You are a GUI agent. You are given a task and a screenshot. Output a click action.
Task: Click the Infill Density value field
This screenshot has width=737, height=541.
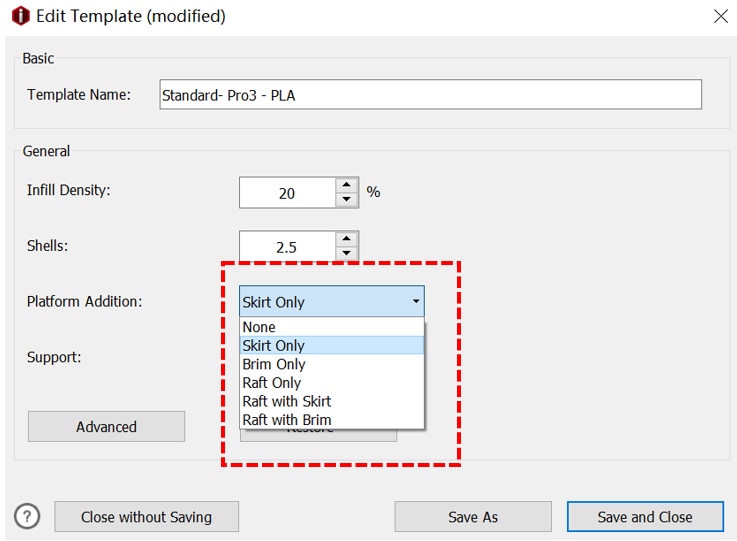coord(287,193)
